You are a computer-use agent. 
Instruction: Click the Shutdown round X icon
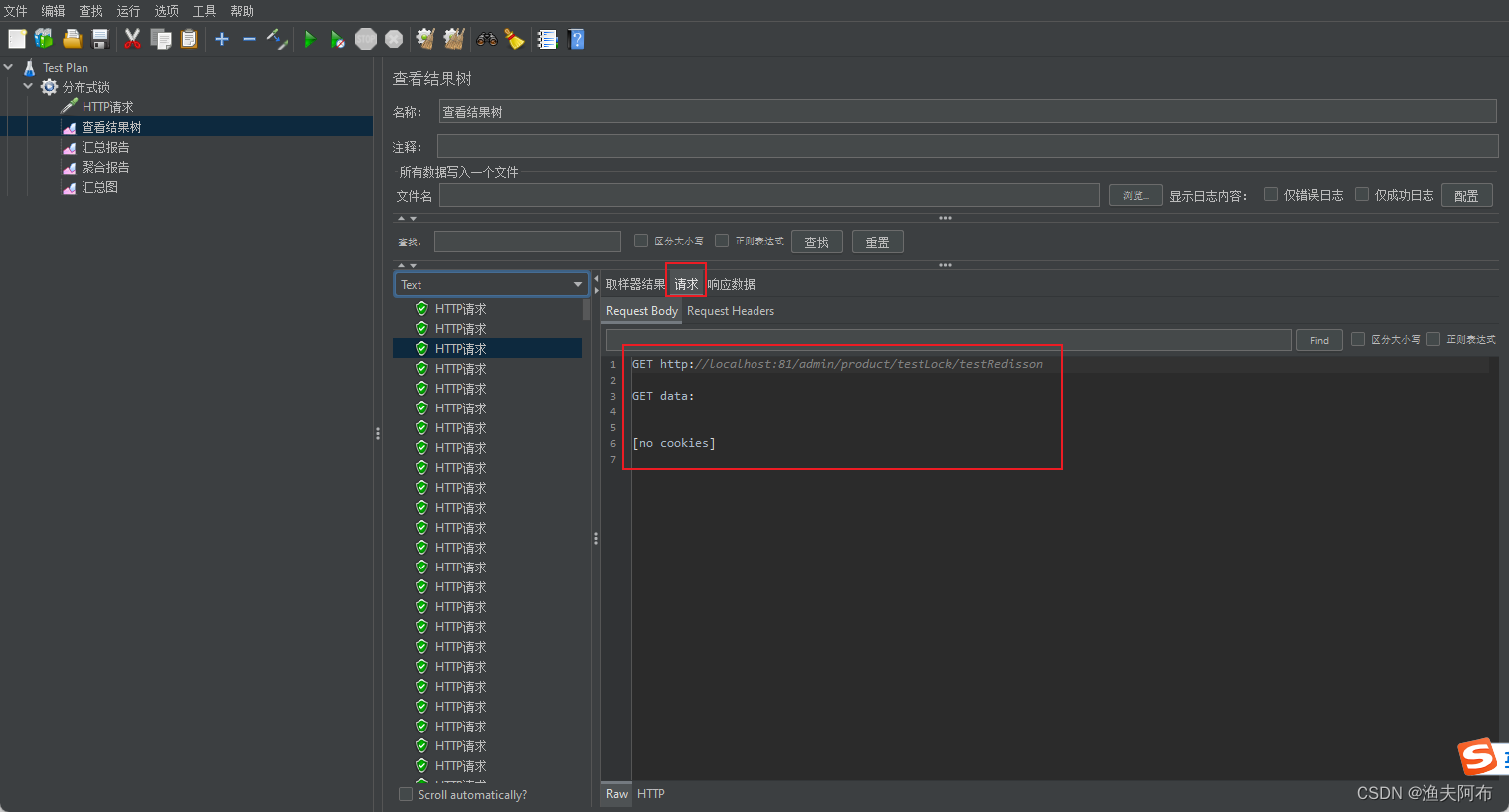(394, 39)
